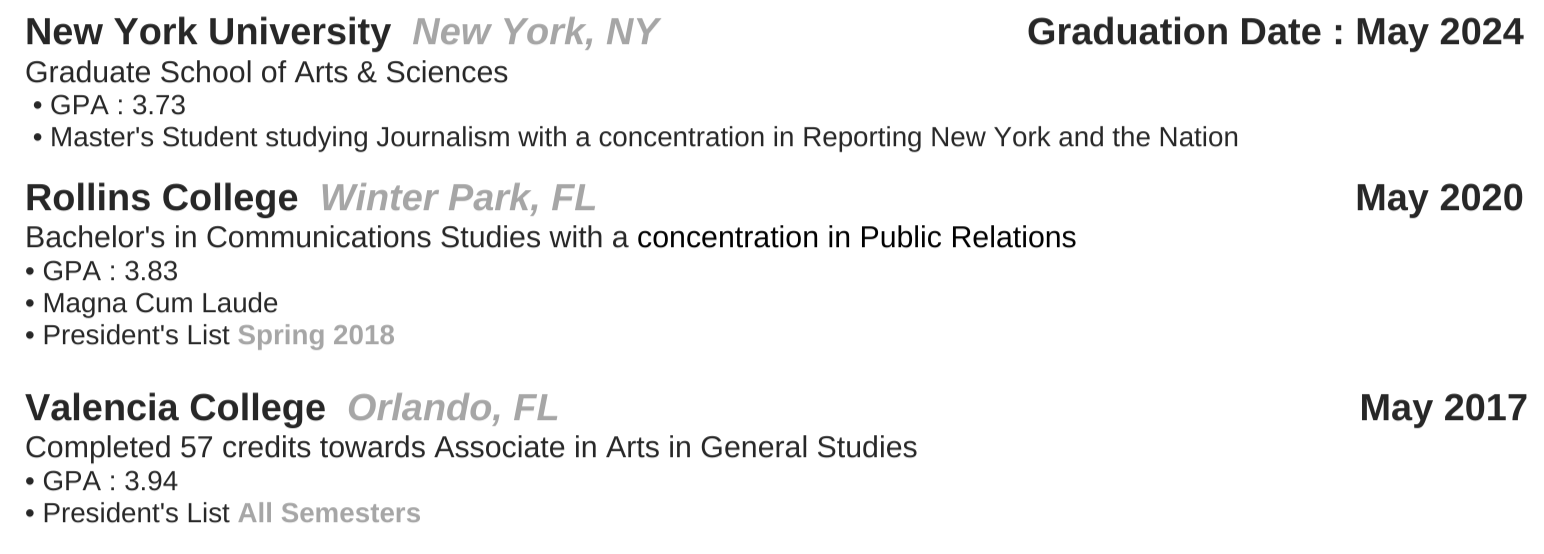Viewport: 1544px width, 554px height.
Task: Click the Graduate School of Arts & Sciences line
Action: tap(266, 72)
